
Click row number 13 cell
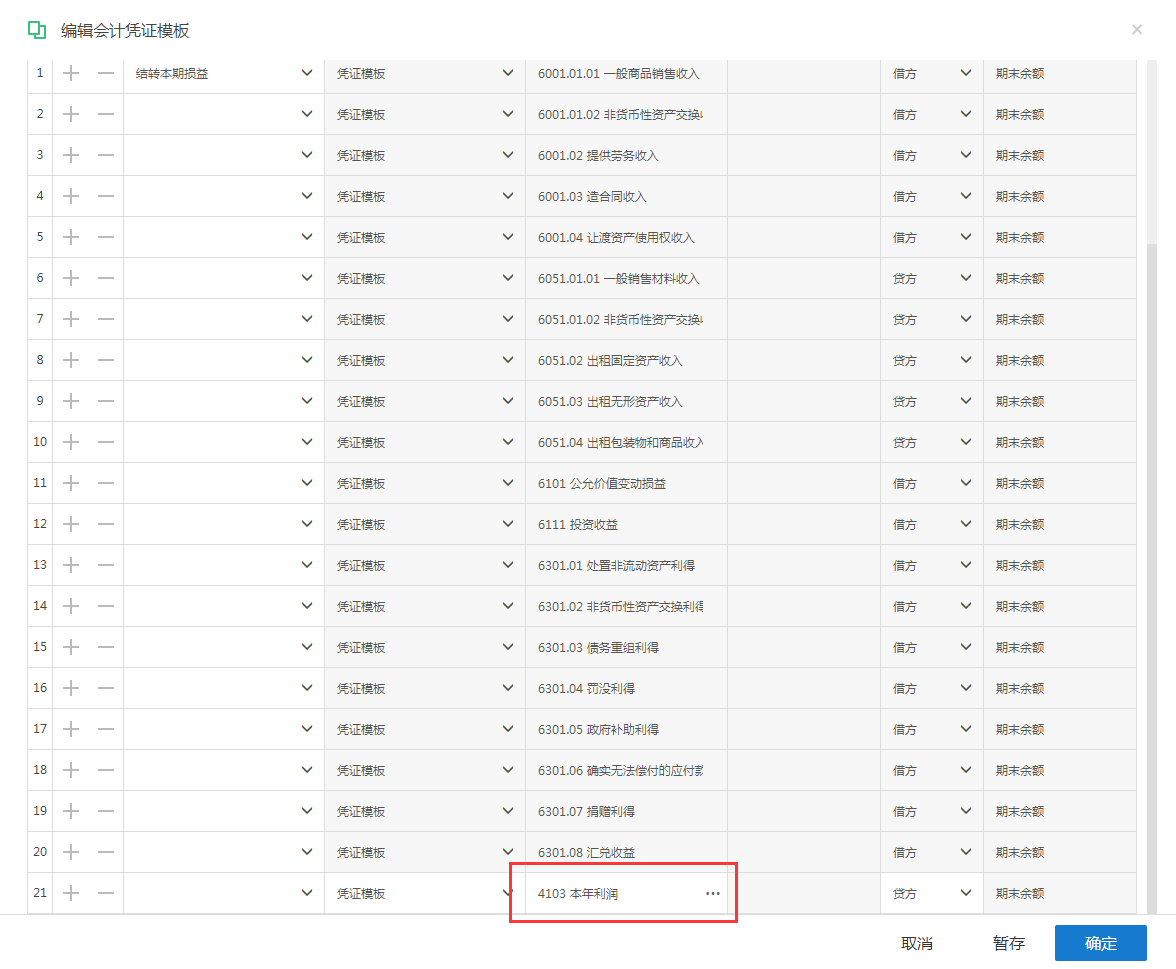pos(40,566)
